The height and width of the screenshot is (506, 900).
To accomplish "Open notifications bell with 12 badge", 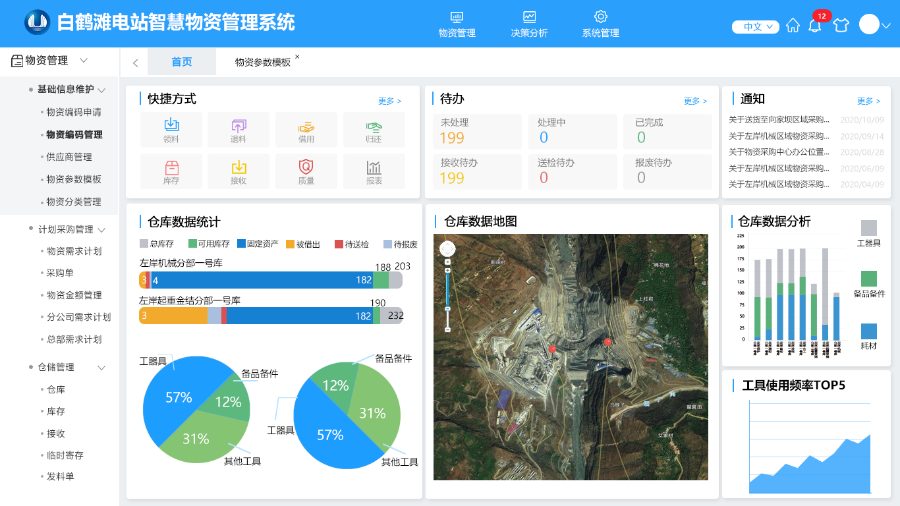I will [815, 25].
